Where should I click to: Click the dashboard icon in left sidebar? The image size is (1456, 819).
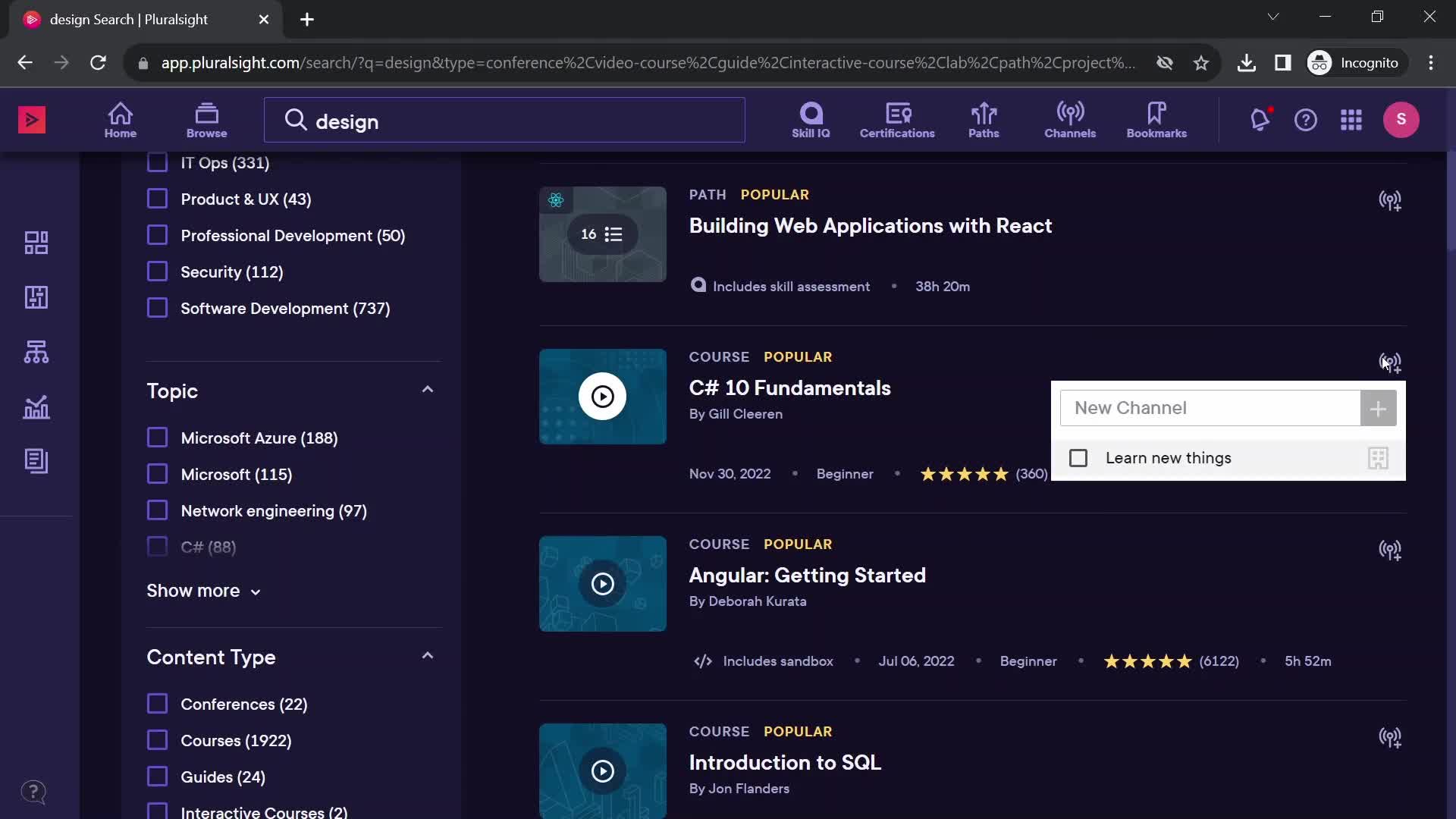36,243
